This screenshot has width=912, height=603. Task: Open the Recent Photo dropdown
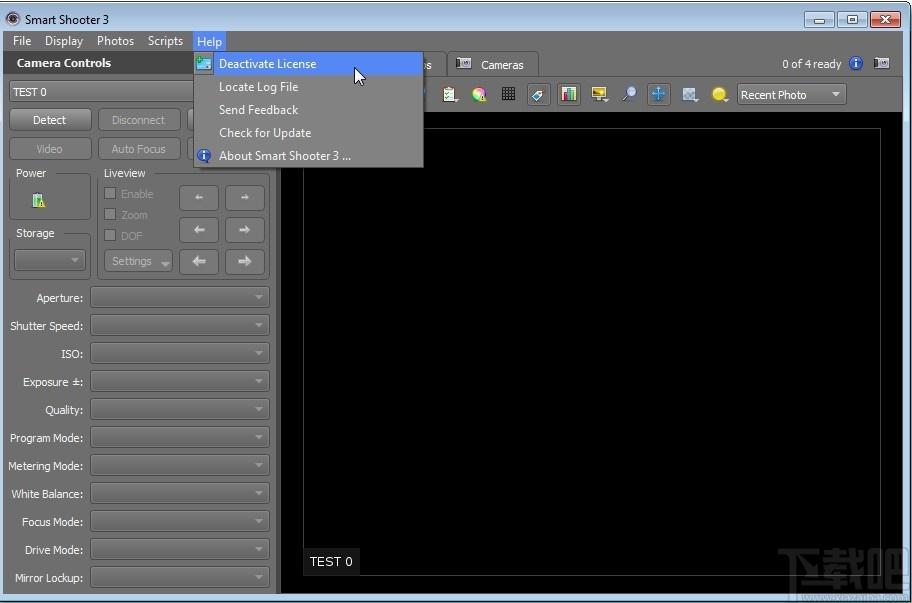[x=791, y=94]
